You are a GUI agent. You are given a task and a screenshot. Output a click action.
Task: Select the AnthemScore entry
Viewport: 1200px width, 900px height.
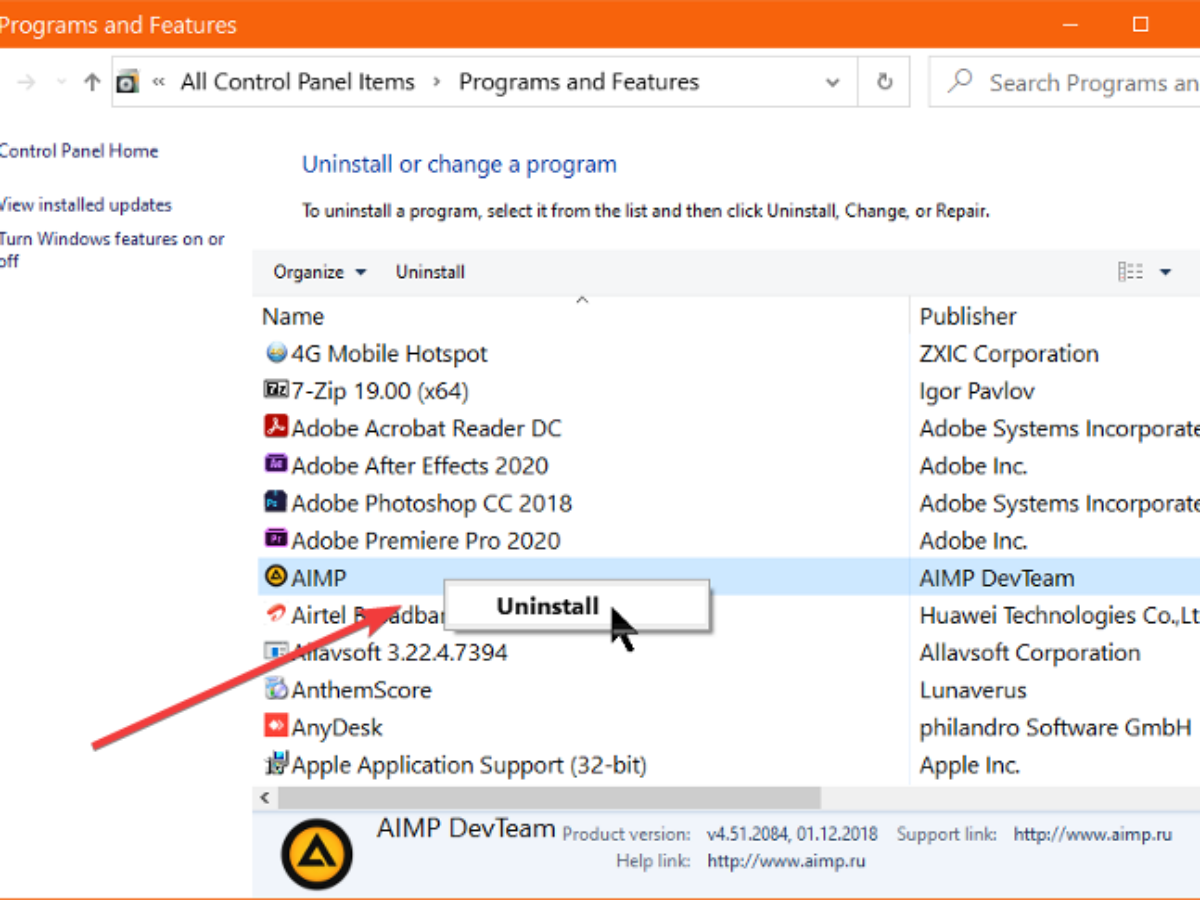click(x=727, y=689)
